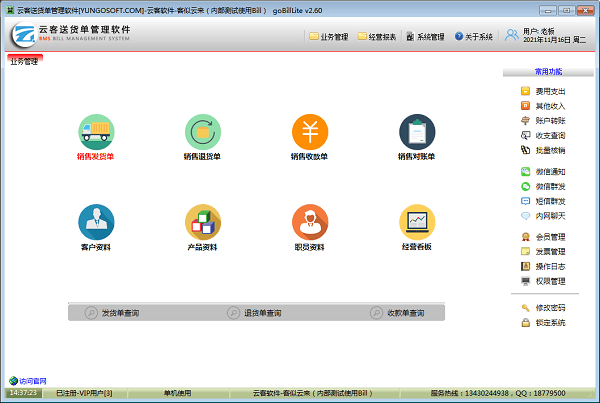Screen dimensions: 600x403
Task: Open 微信通知 from common functions
Action: [549, 172]
